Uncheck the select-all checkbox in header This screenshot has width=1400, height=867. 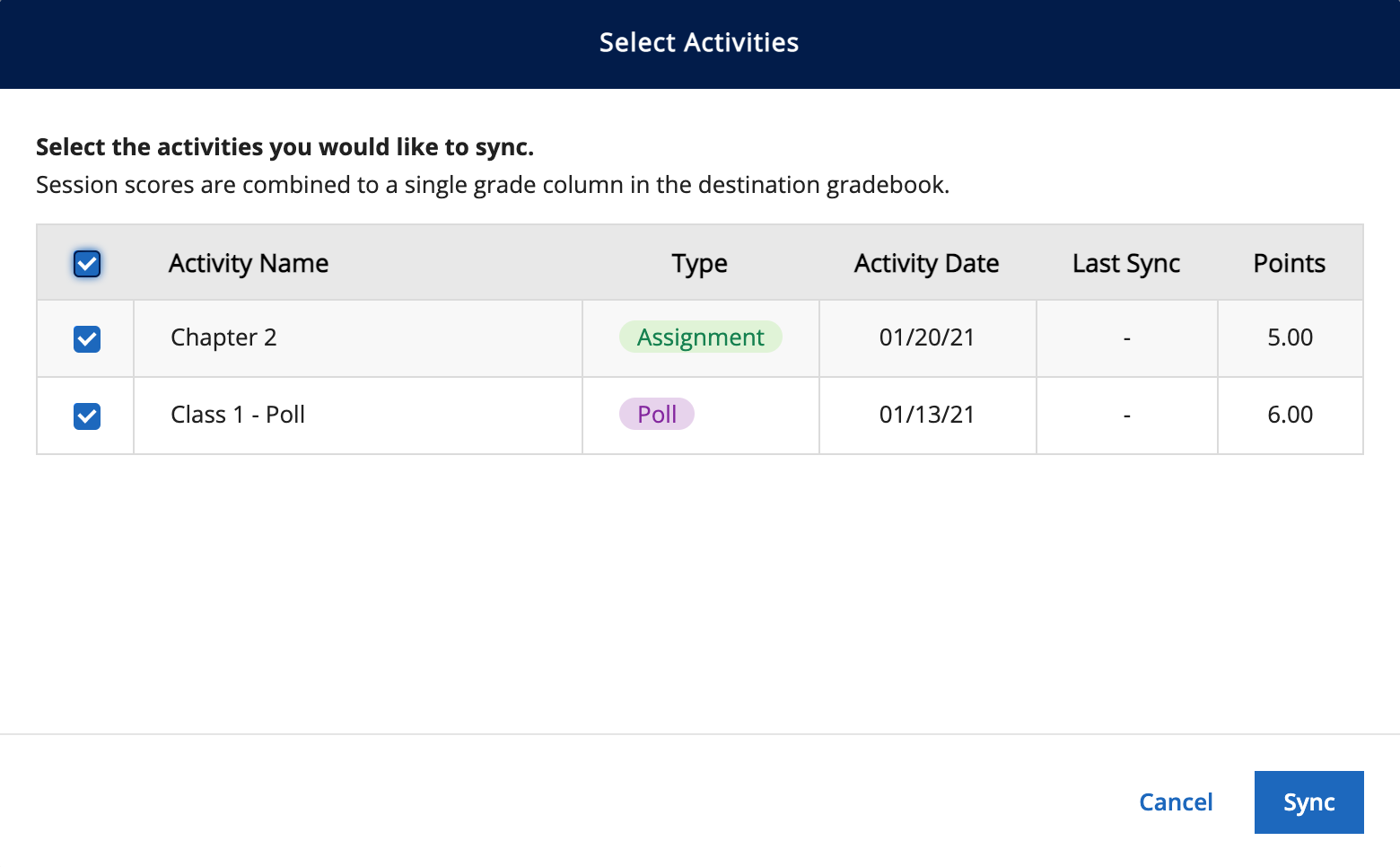coord(86,263)
